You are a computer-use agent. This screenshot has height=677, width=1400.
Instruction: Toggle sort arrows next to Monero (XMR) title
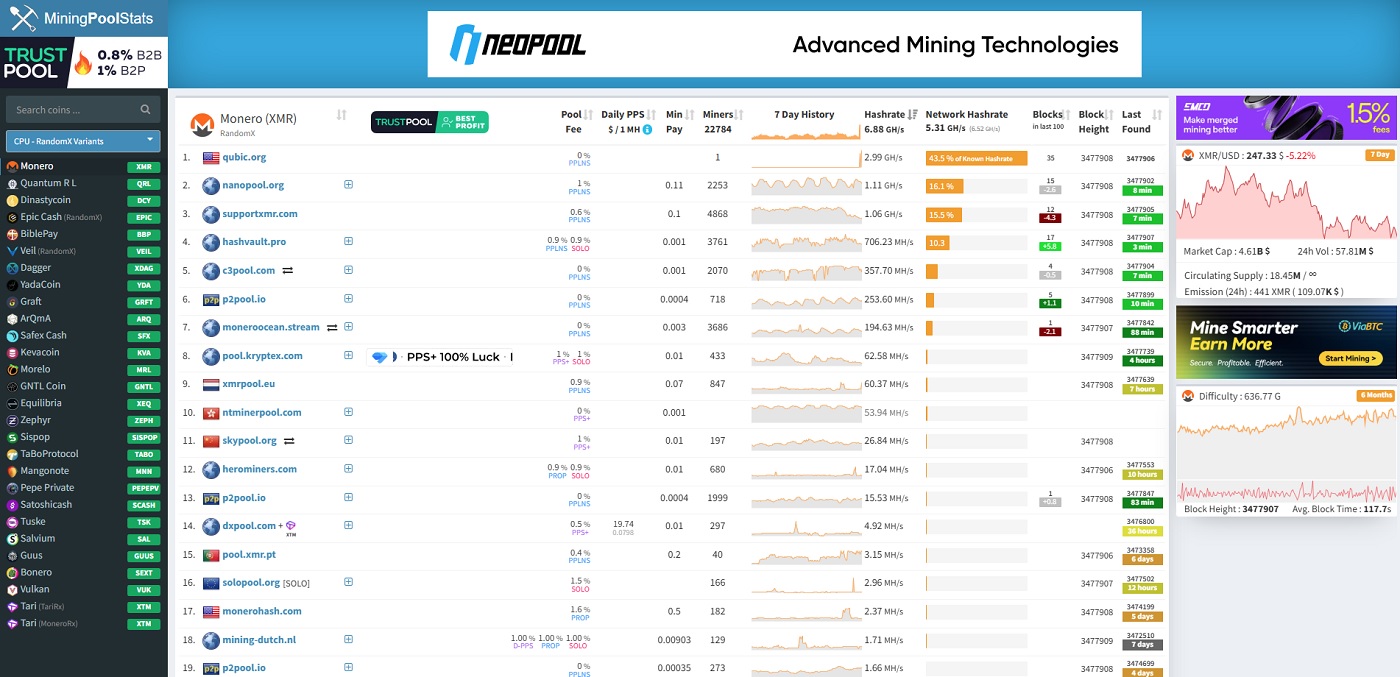coord(341,115)
